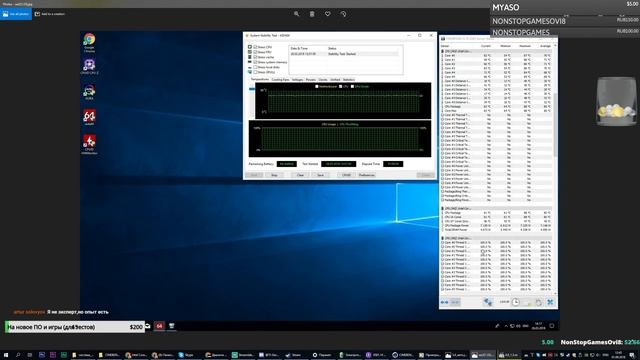Click Add to a creation
Image resolution: width=640 pixels, height=360 pixels.
pyautogui.click(x=50, y=14)
